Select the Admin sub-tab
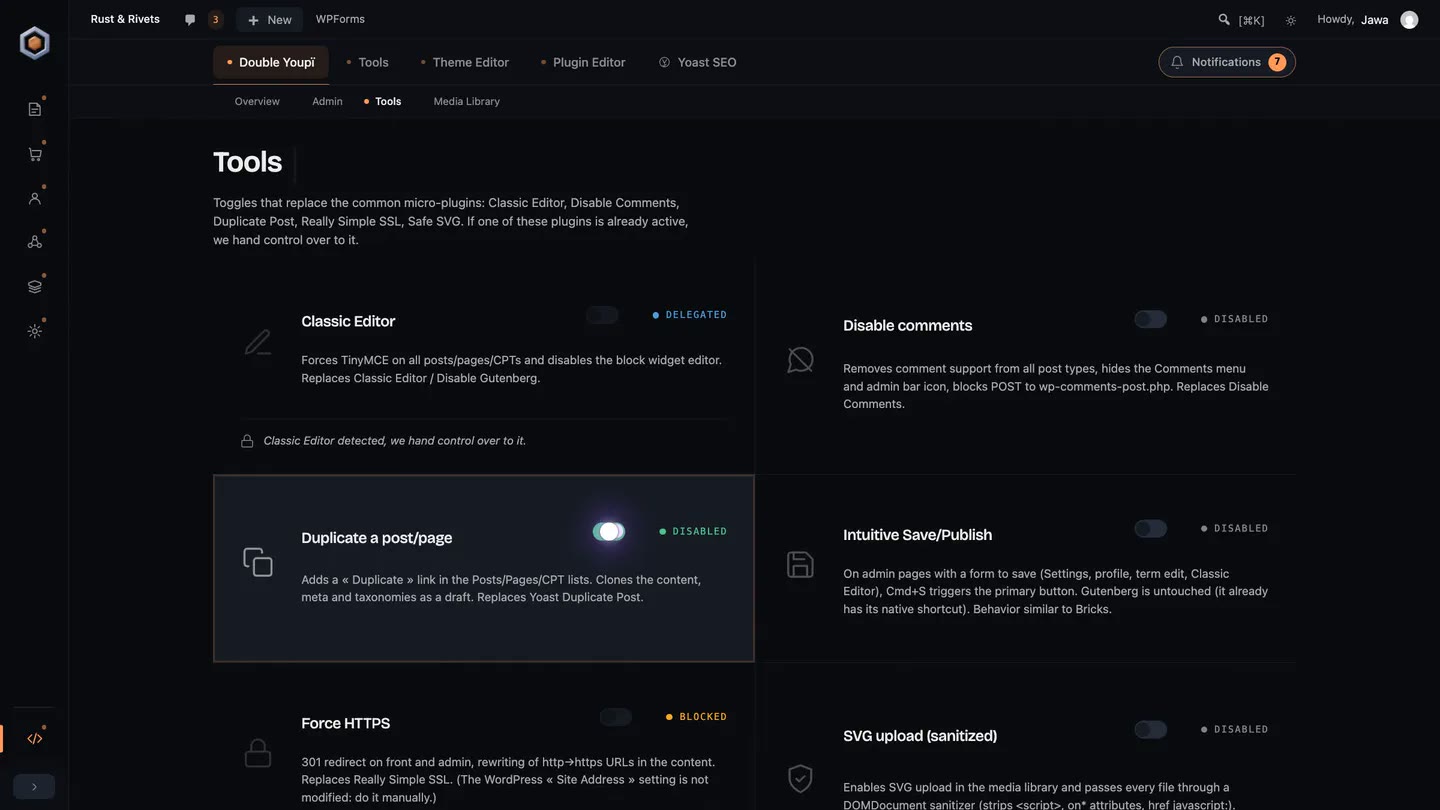Screen dimensions: 1440x810 coord(327,101)
